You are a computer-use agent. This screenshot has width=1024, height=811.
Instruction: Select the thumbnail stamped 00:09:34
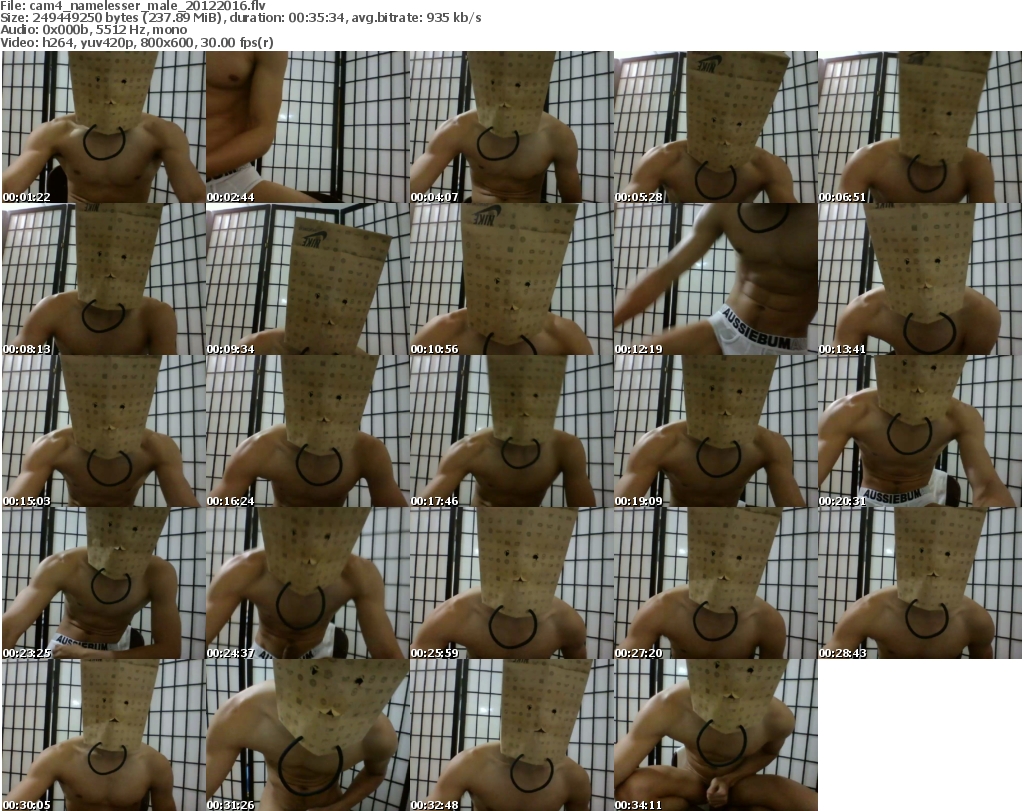click(x=308, y=279)
